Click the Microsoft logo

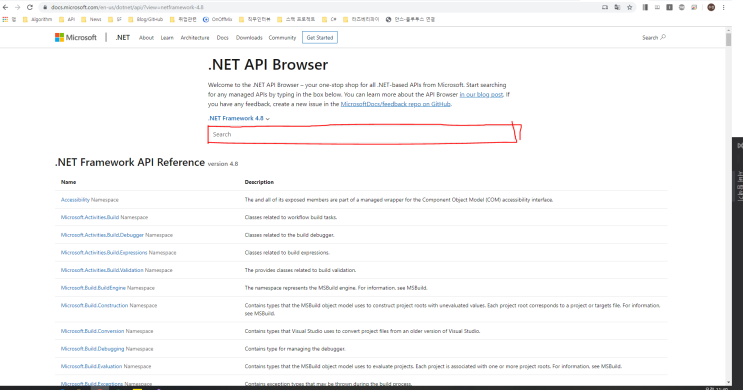pyautogui.click(x=76, y=37)
